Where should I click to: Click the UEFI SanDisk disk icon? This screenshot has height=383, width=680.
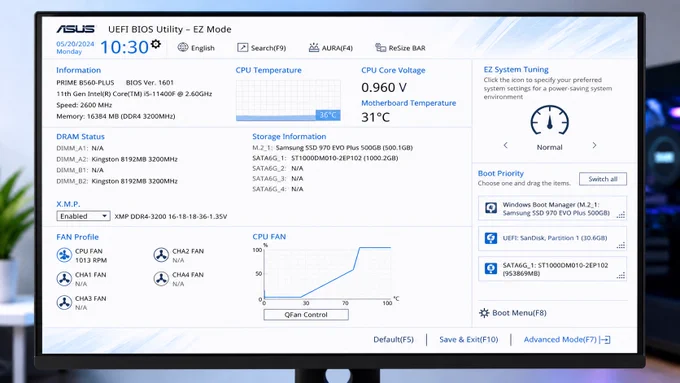(490, 238)
